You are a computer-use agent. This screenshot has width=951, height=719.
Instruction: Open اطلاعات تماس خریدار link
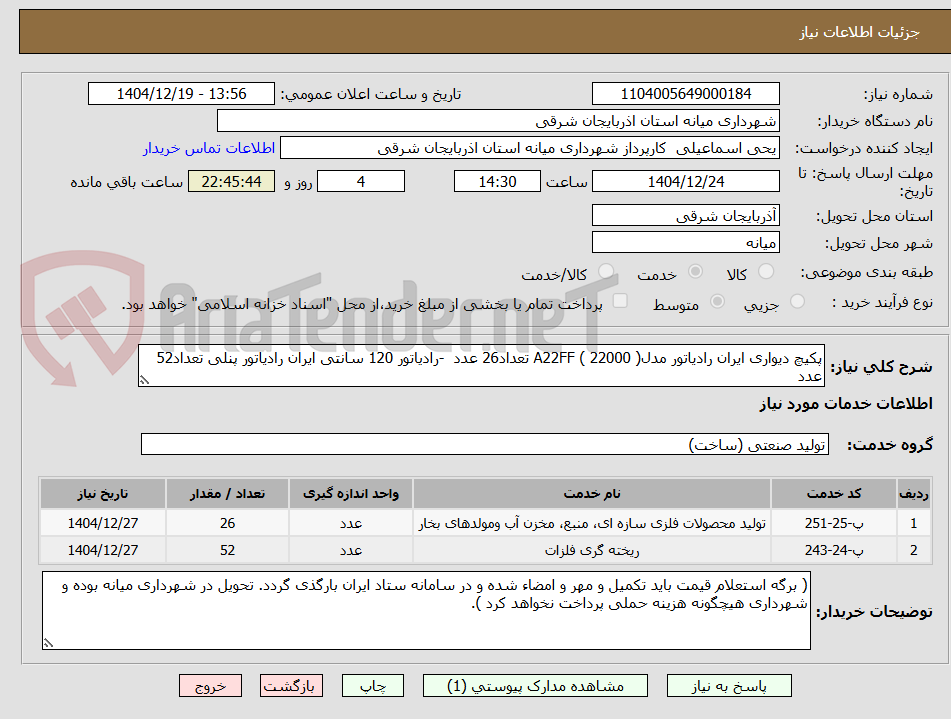[209, 148]
